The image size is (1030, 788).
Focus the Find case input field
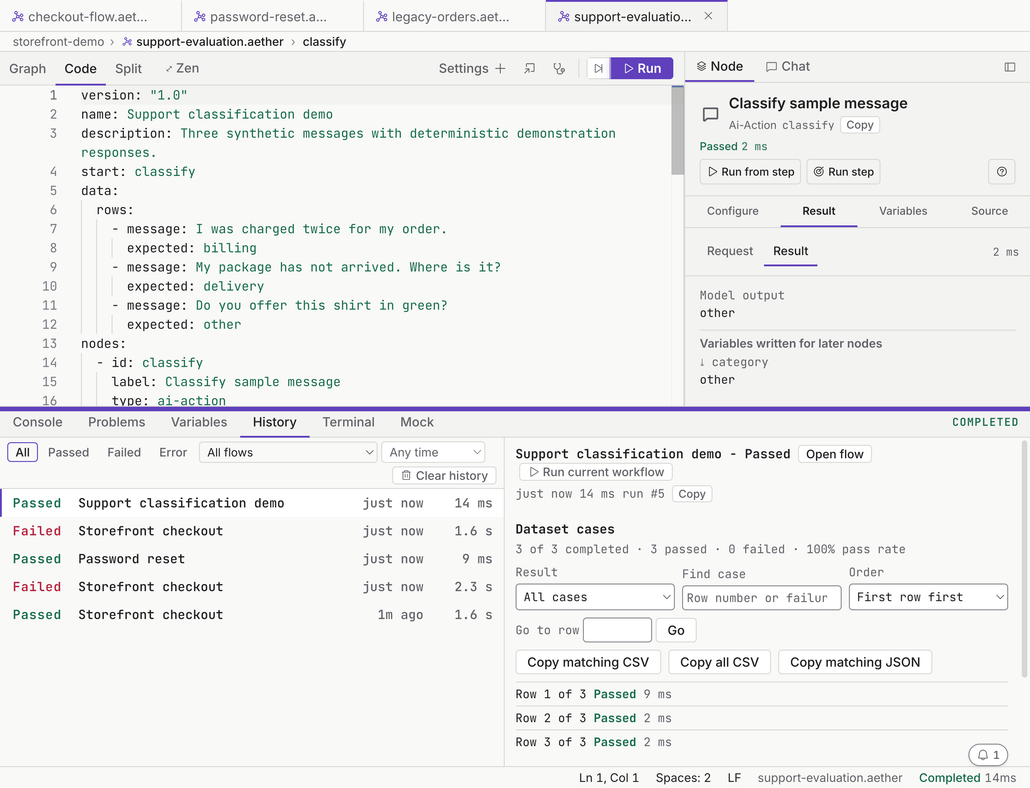pos(761,598)
